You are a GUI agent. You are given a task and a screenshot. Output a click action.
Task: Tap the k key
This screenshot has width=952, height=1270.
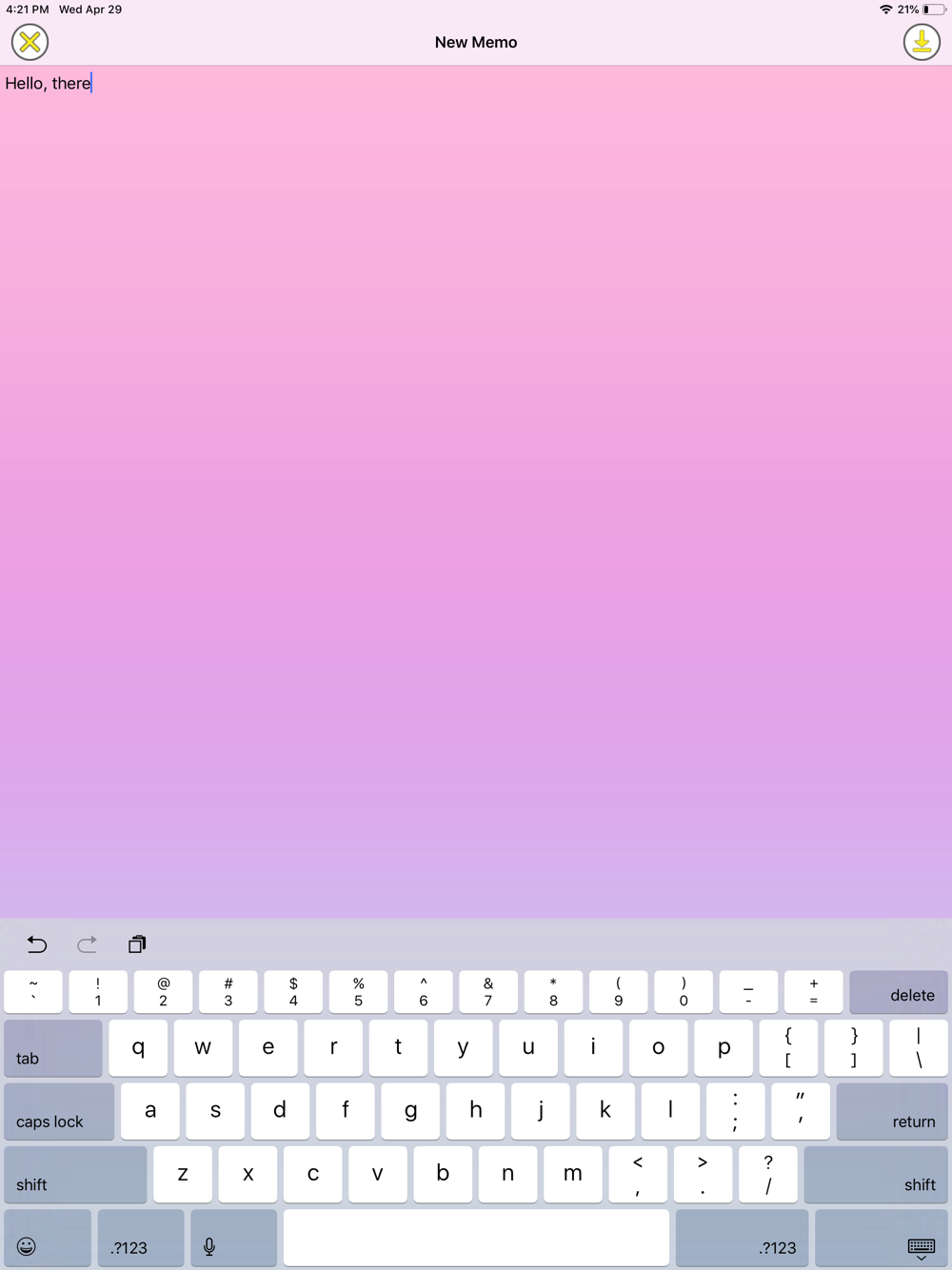pos(605,1111)
